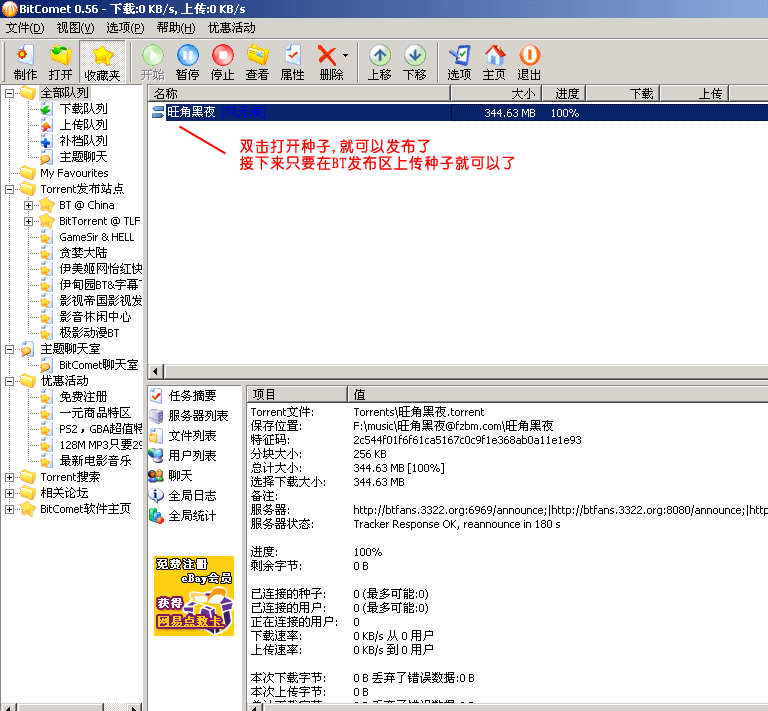Switch to the 用户列表 tab
Screen dimensions: 768x711
pyautogui.click(x=192, y=456)
